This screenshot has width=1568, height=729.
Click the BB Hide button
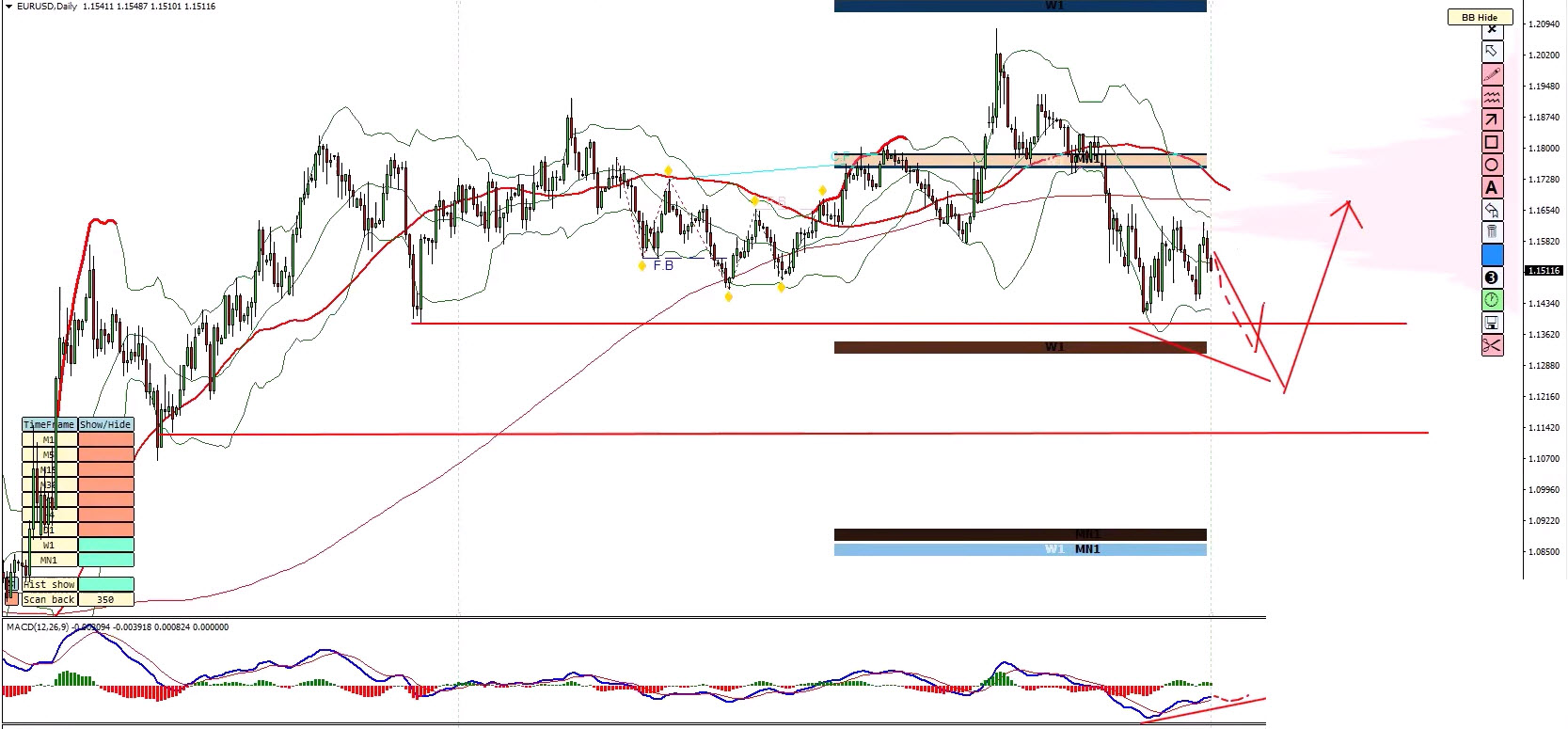(1480, 17)
